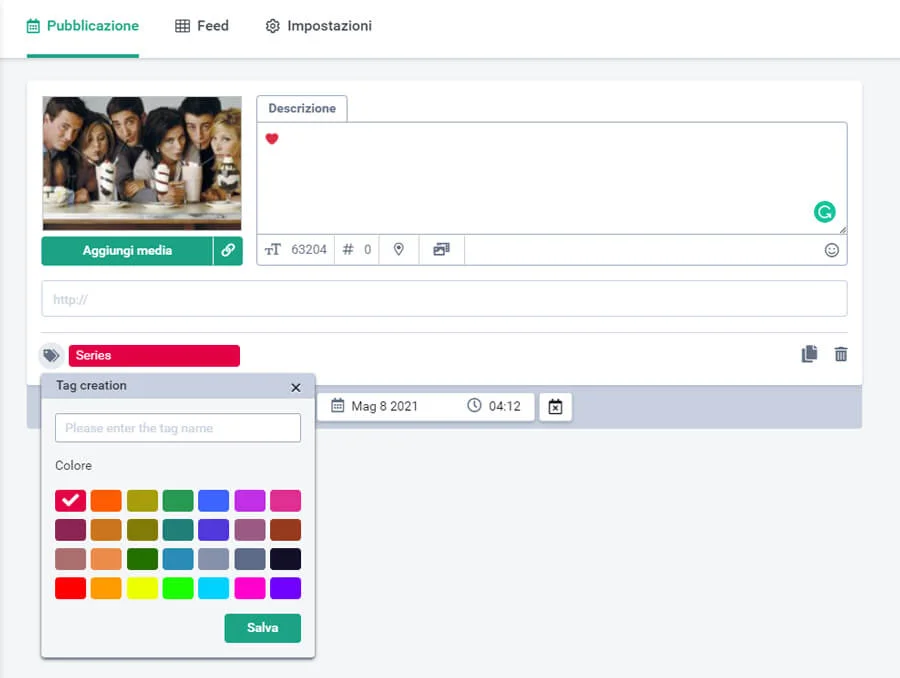
Task: Click the tag name input field
Action: coord(178,428)
